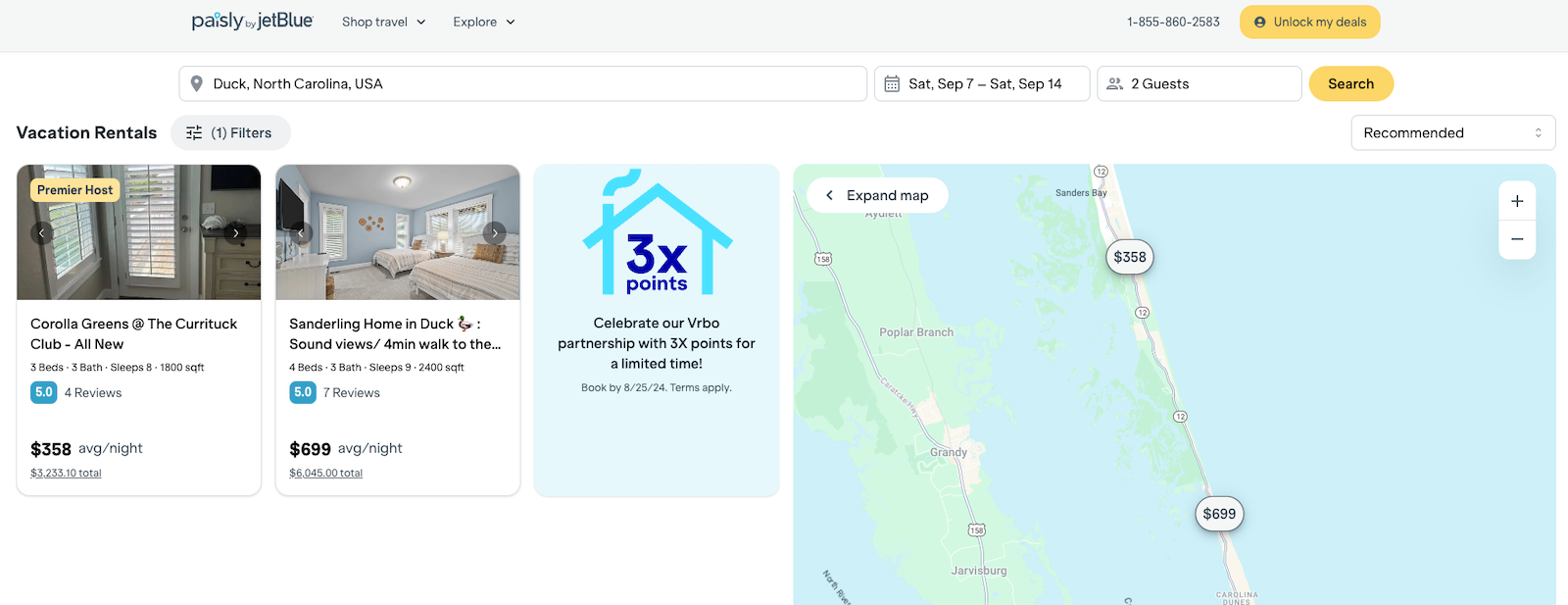This screenshot has height=605, width=1568.
Task: Show next photo of Sanderling Home listing
Action: [495, 232]
